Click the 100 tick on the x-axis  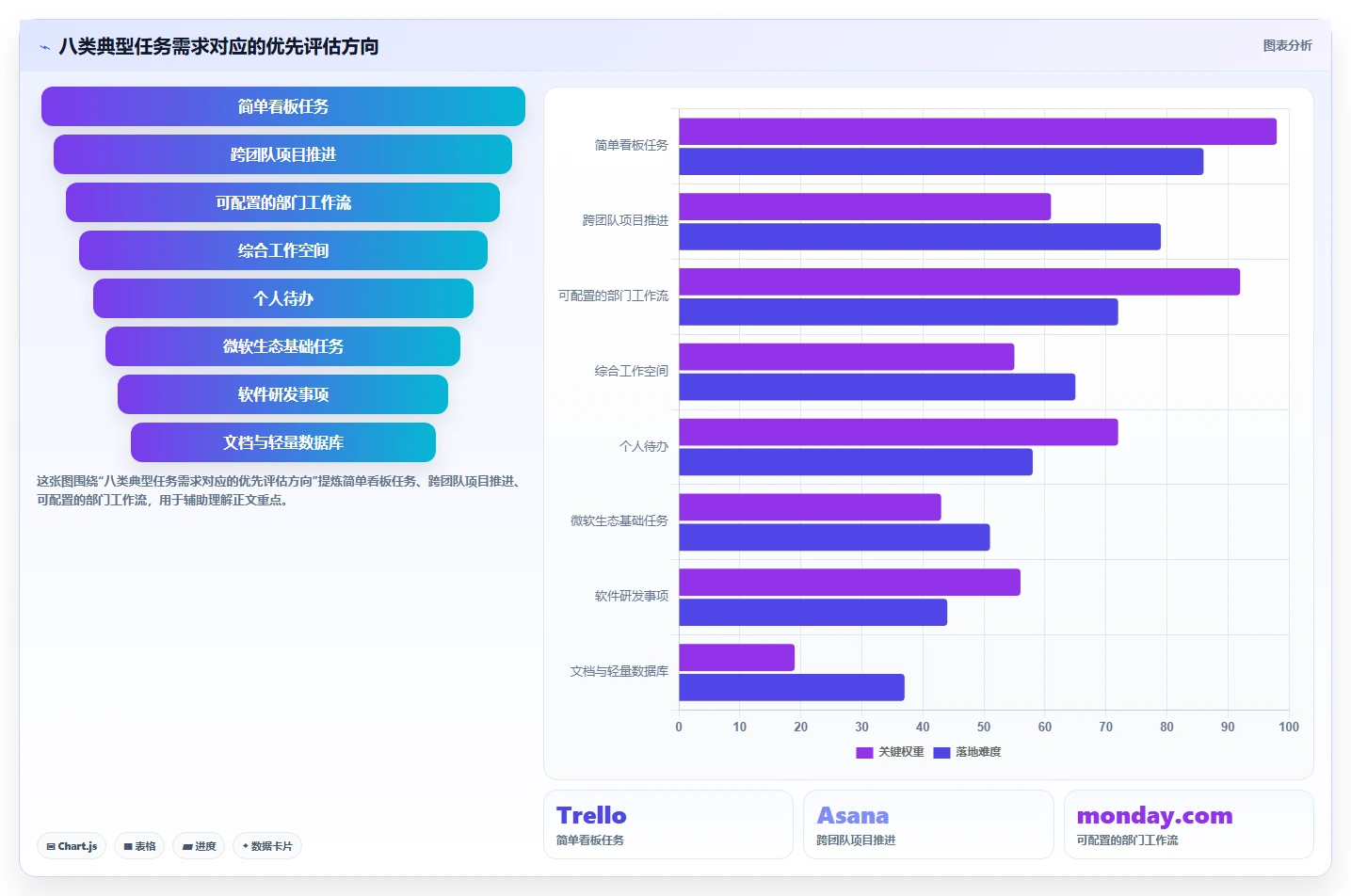(1289, 727)
